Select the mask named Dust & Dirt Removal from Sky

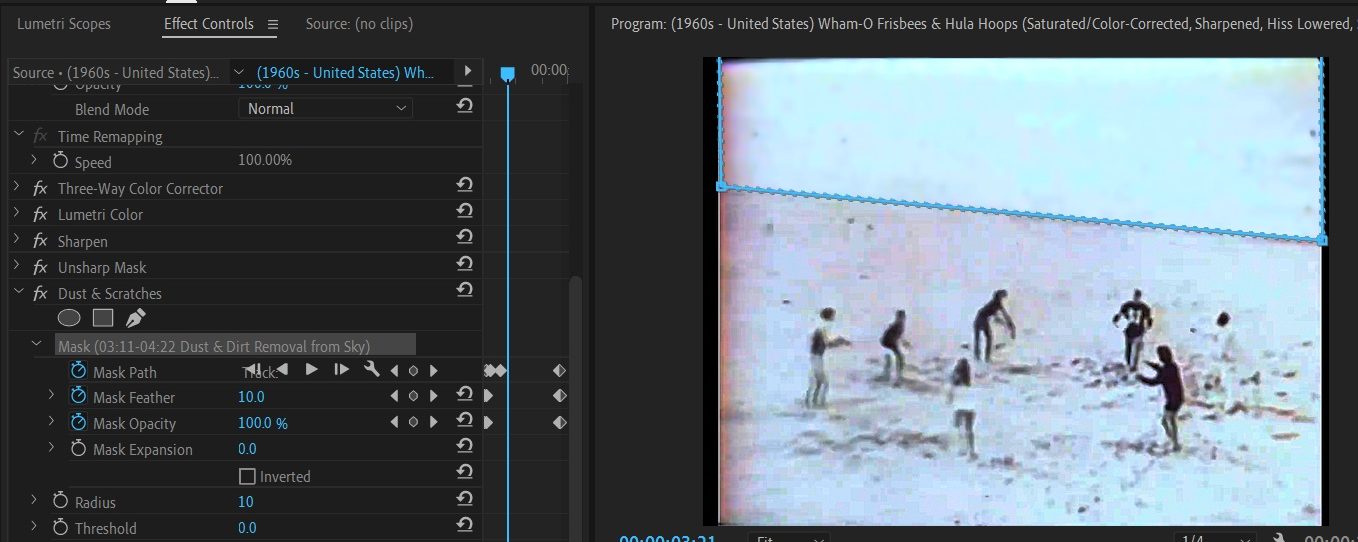234,345
